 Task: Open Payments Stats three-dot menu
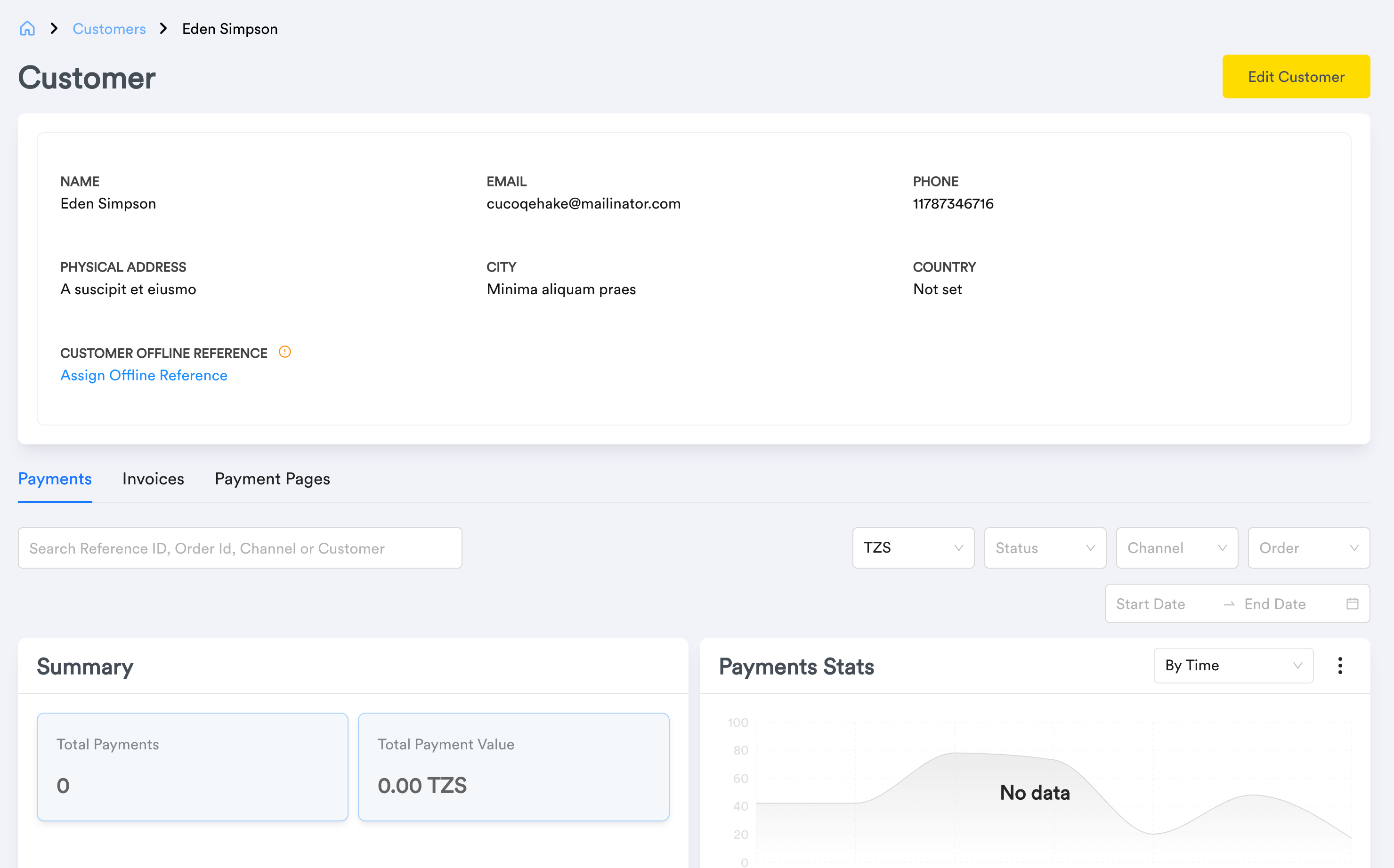click(1340, 666)
